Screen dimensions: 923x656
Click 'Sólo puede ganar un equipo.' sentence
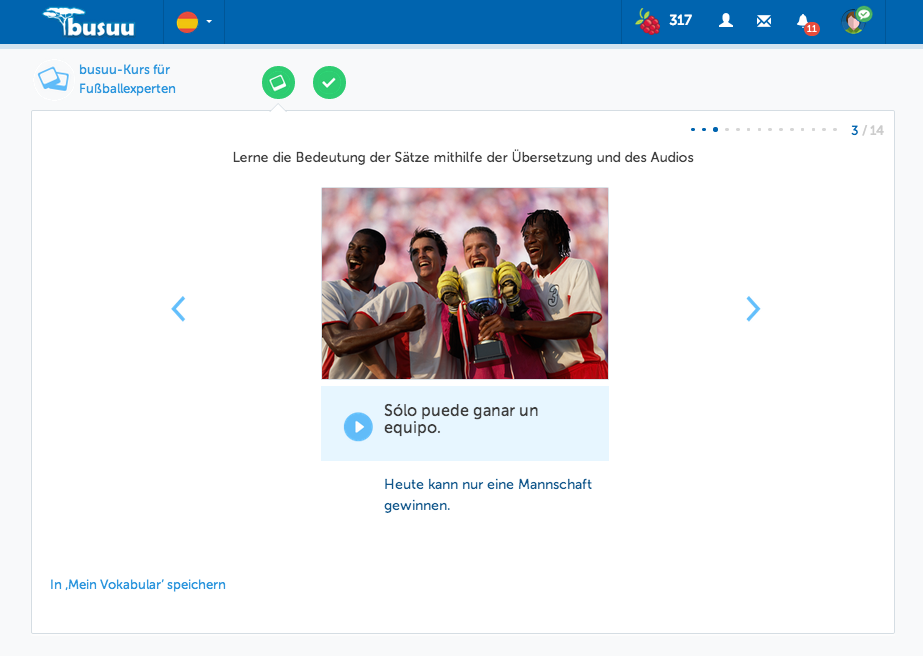pyautogui.click(x=461, y=419)
